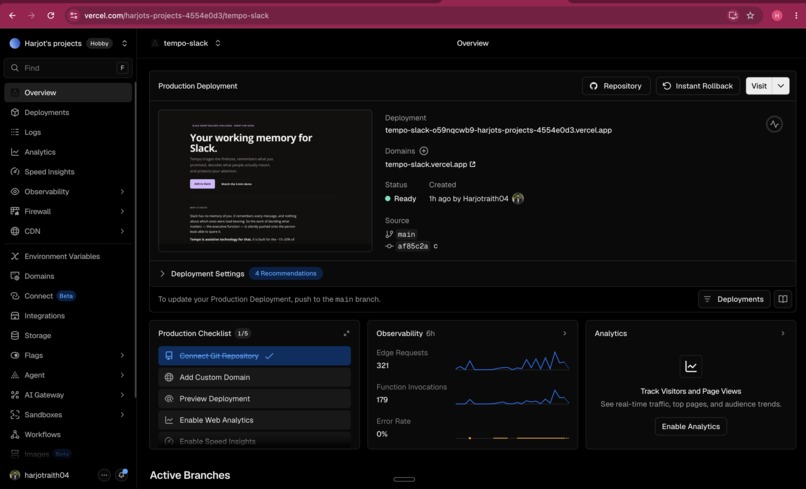Image resolution: width=806 pixels, height=489 pixels.
Task: Expand the AI Gateway sidebar chevron
Action: pos(122,395)
